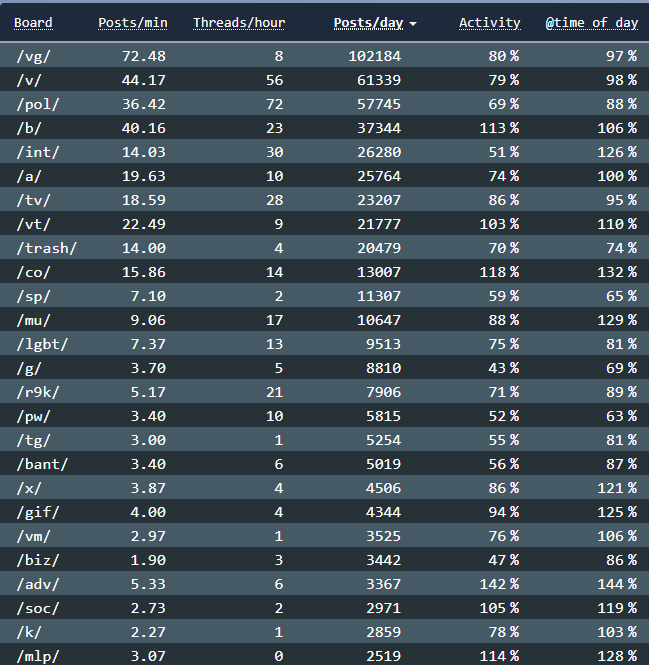Image resolution: width=649 pixels, height=665 pixels.
Task: Select the /soc/ board name
Action: [38, 608]
